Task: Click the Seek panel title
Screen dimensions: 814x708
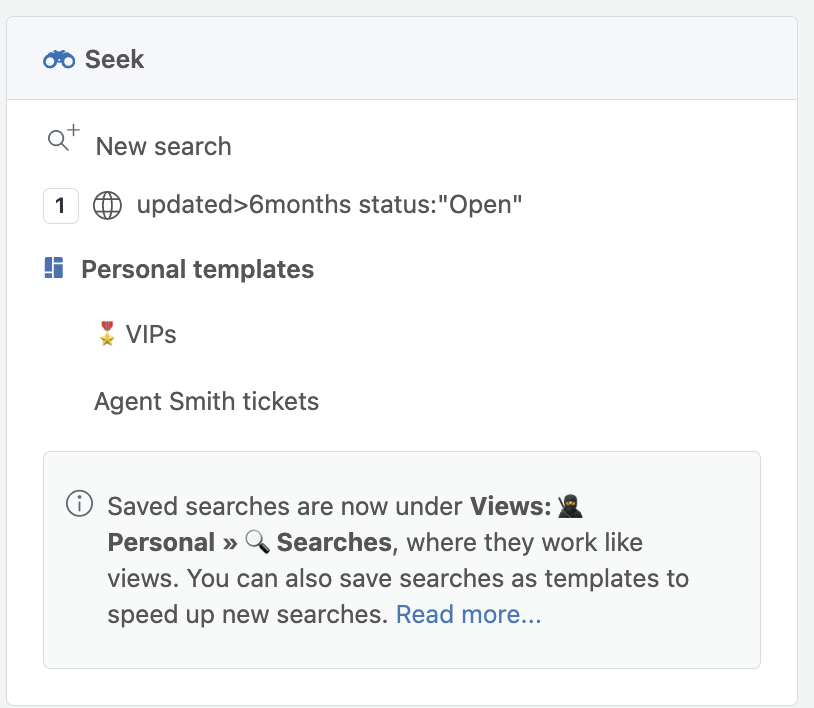Action: click(x=114, y=59)
